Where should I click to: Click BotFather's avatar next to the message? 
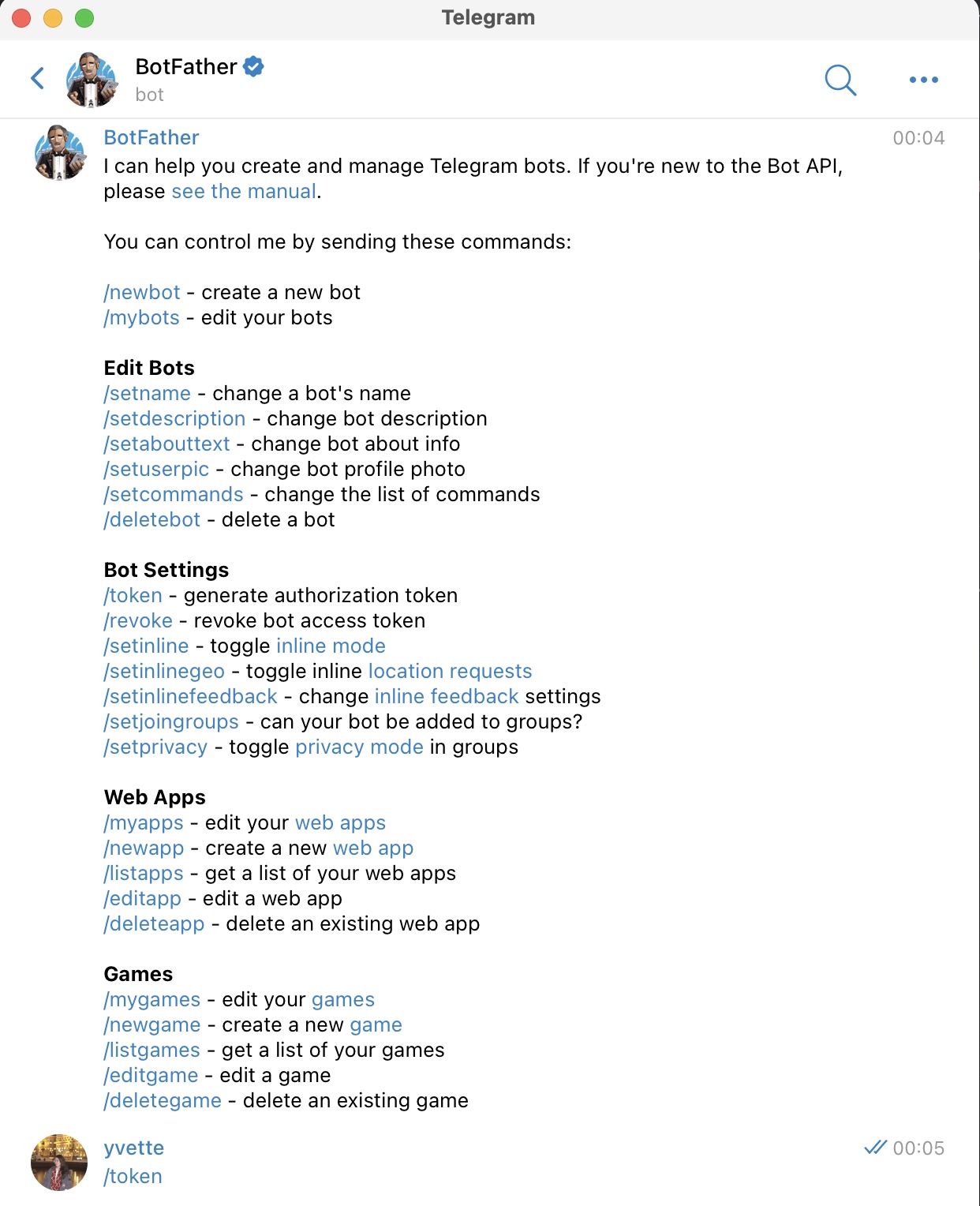click(60, 152)
